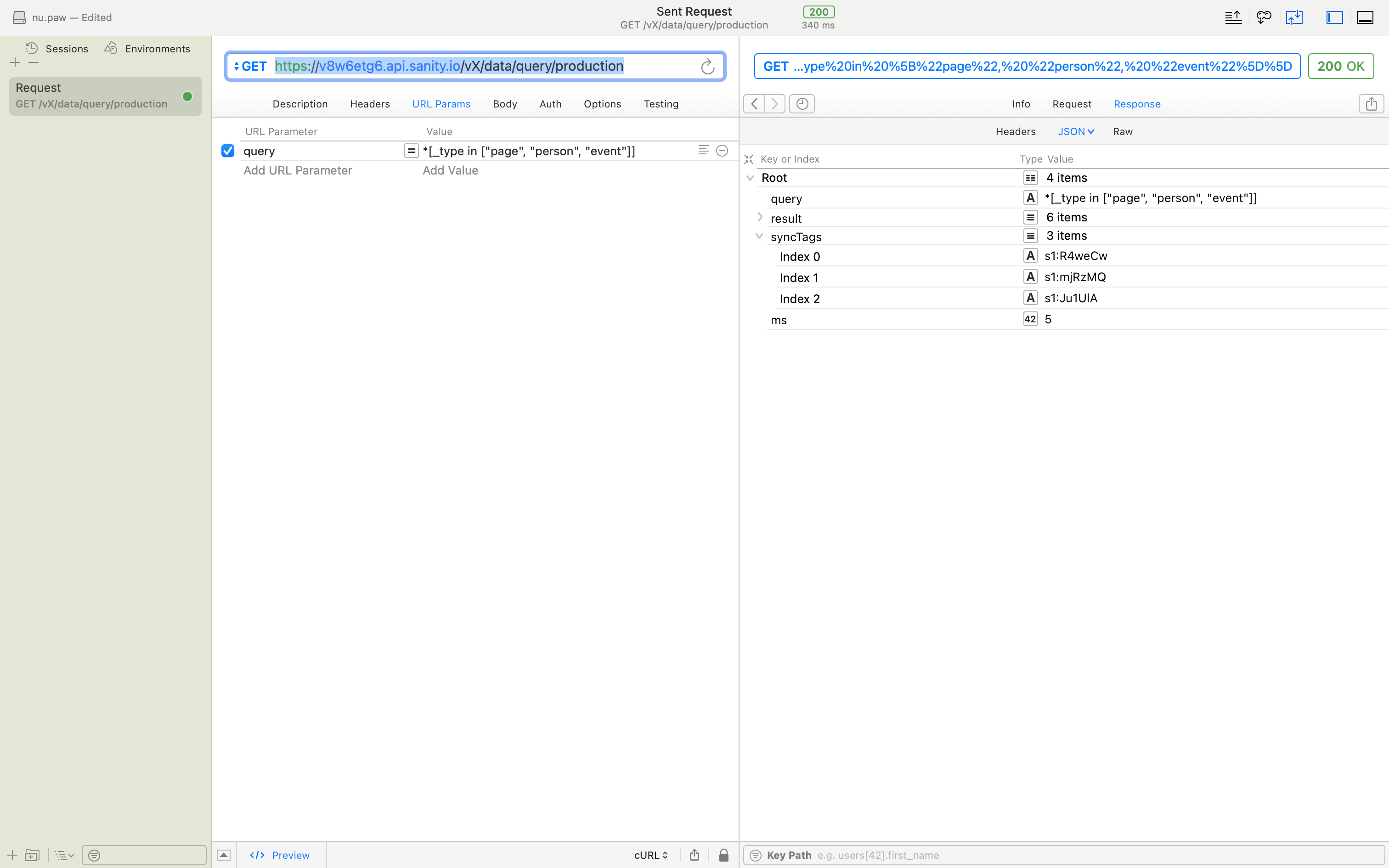Viewport: 1389px width, 868px height.
Task: Switch to the Options tab
Action: click(x=603, y=104)
